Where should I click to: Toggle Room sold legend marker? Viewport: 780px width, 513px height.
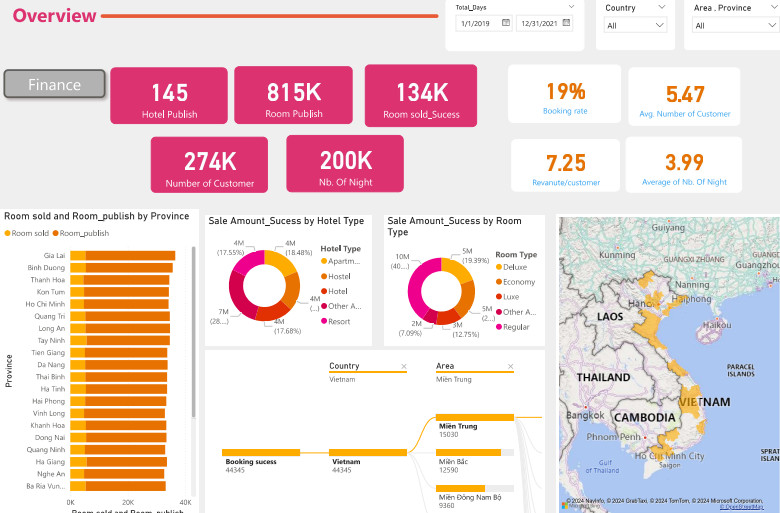7,233
